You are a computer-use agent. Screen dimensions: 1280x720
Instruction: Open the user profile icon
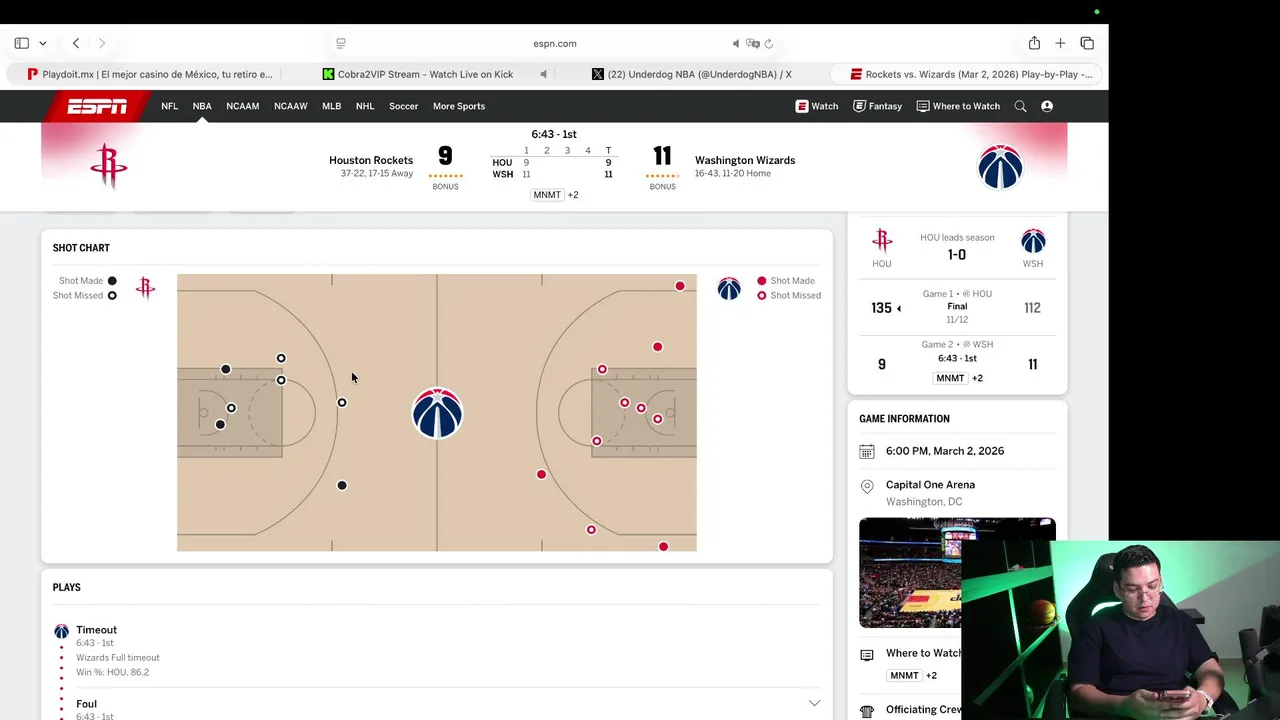(1047, 106)
